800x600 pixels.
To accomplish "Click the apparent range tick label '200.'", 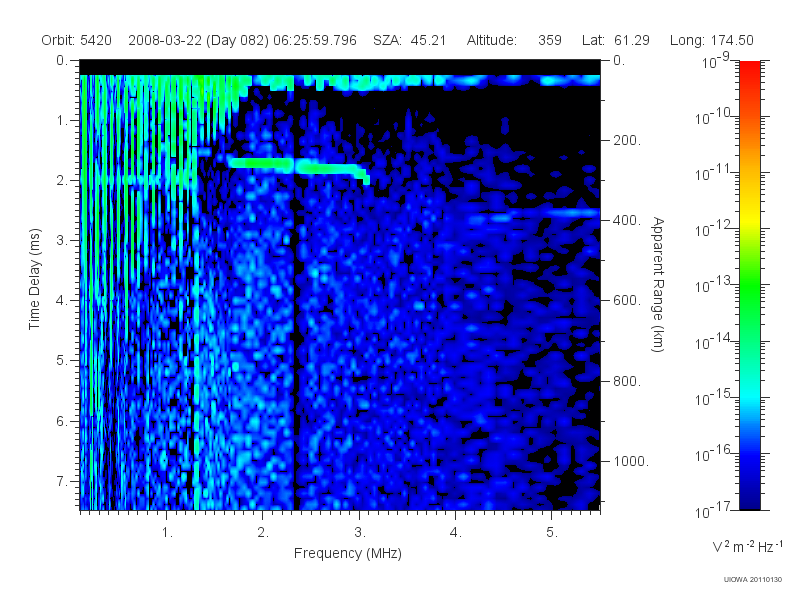I will [627, 140].
